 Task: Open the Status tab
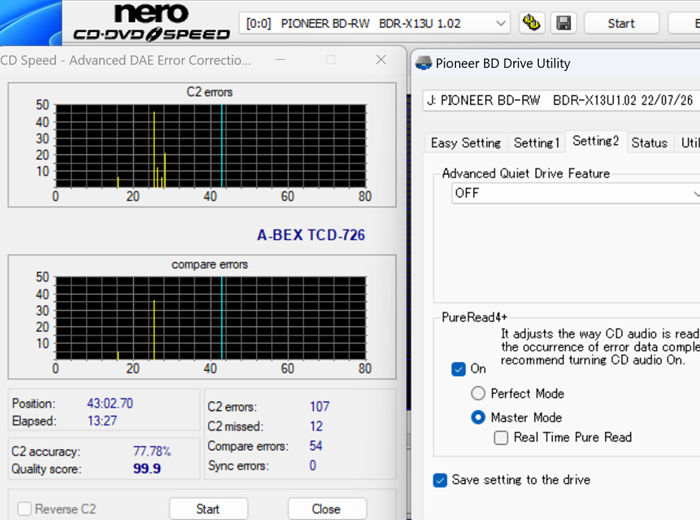click(x=649, y=143)
